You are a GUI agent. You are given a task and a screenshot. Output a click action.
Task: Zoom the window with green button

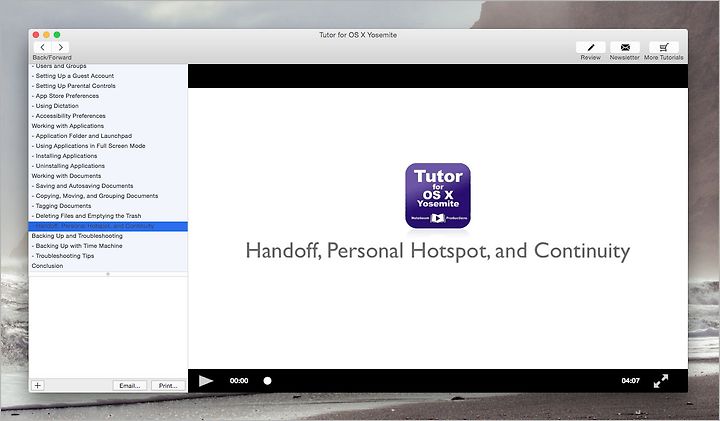tap(57, 35)
